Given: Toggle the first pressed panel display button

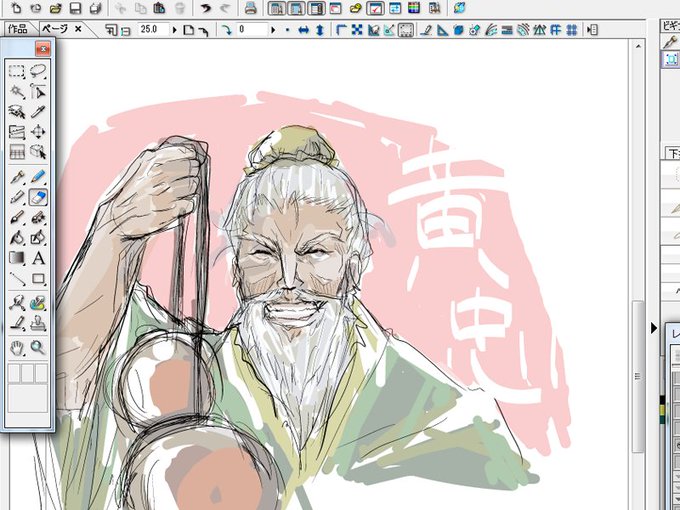Looking at the screenshot, I should click(x=277, y=8).
